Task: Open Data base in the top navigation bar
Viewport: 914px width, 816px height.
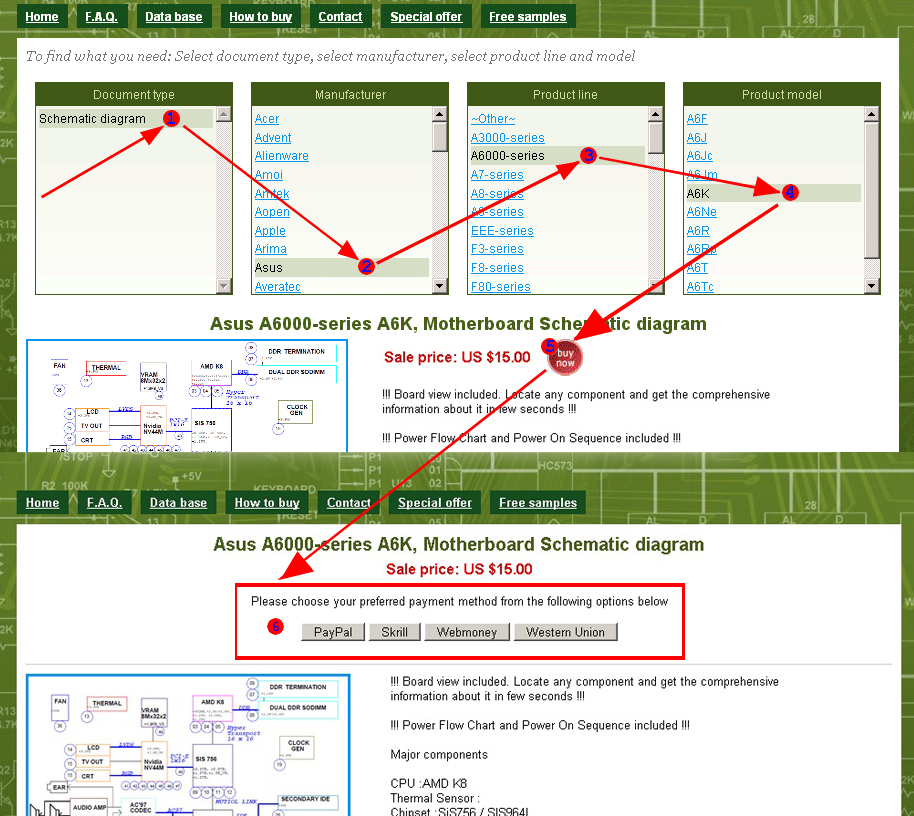Action: point(174,17)
